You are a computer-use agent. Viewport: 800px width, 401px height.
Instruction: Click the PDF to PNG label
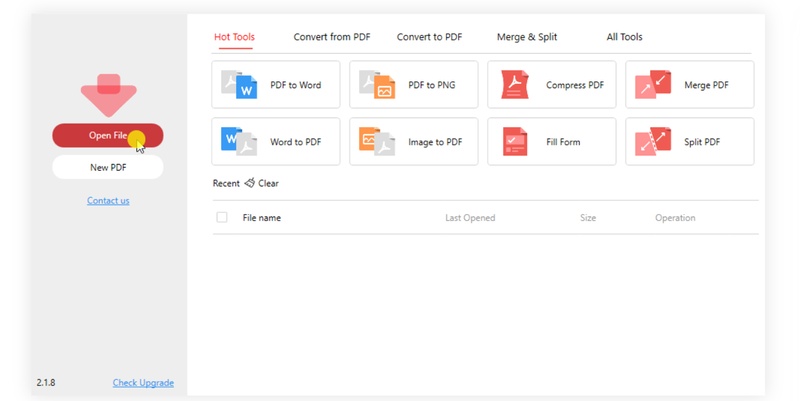[432, 85]
